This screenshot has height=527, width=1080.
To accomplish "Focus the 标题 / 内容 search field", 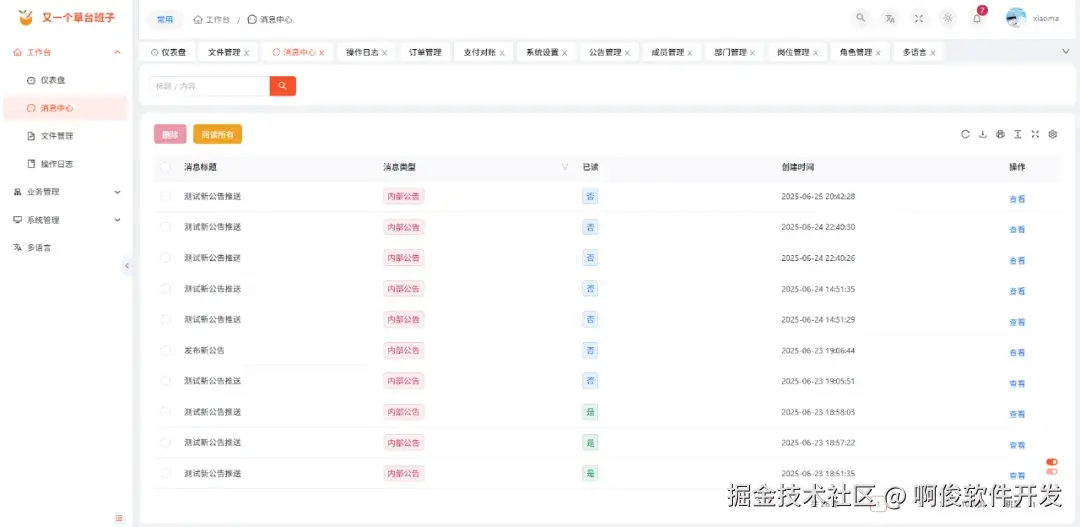I will click(209, 86).
